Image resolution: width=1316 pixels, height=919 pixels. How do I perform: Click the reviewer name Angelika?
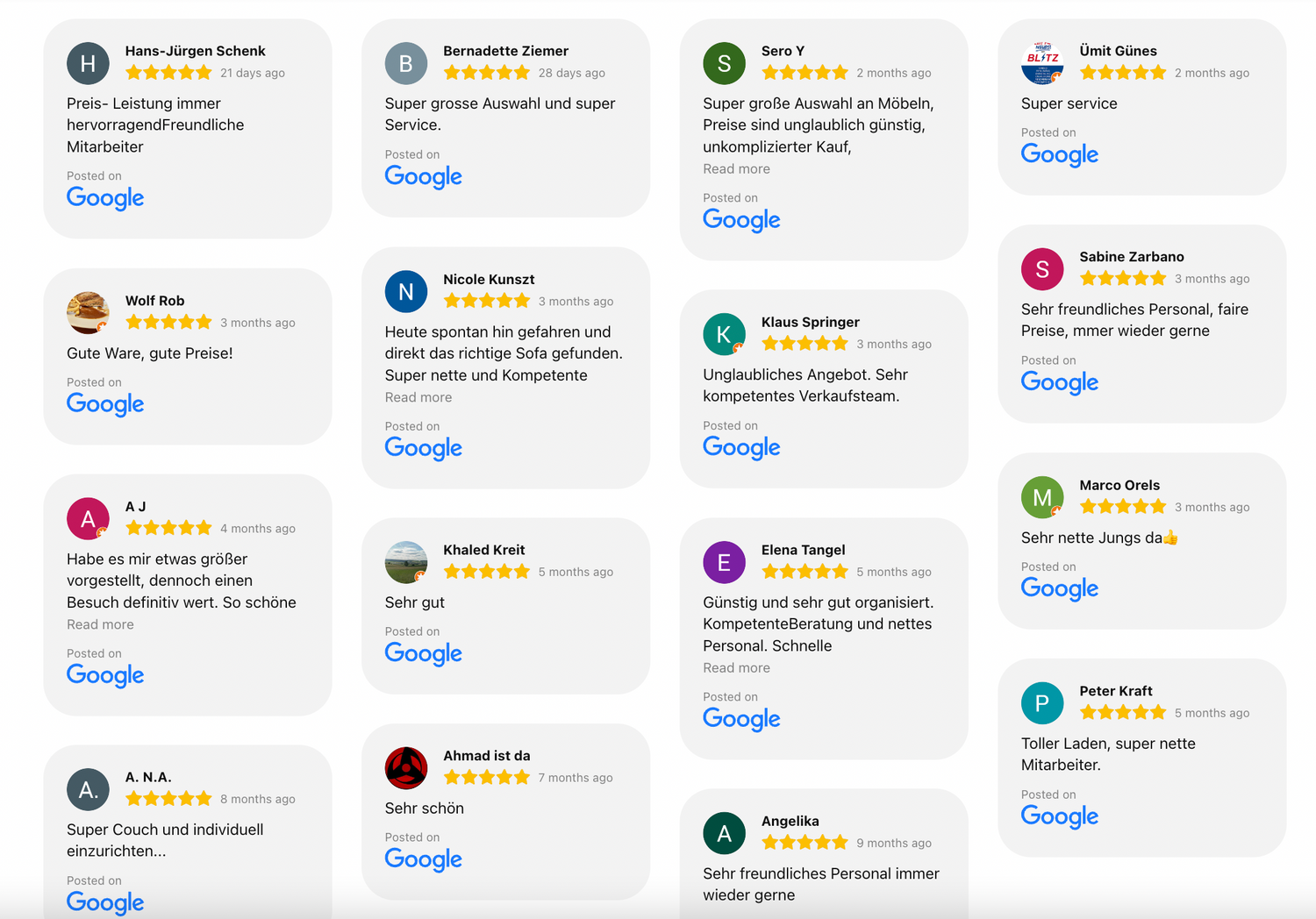click(790, 822)
